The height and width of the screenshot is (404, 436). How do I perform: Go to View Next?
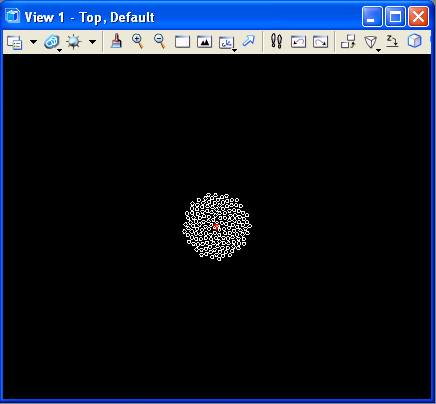320,42
